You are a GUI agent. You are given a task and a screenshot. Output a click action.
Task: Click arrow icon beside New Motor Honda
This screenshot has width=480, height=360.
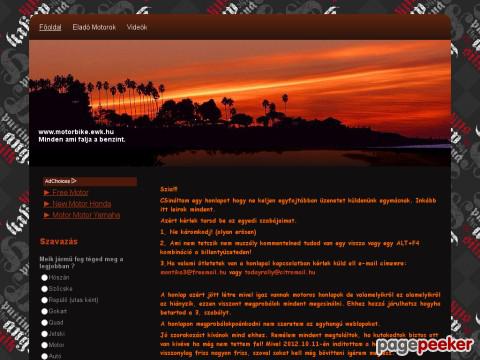[x=47, y=204]
